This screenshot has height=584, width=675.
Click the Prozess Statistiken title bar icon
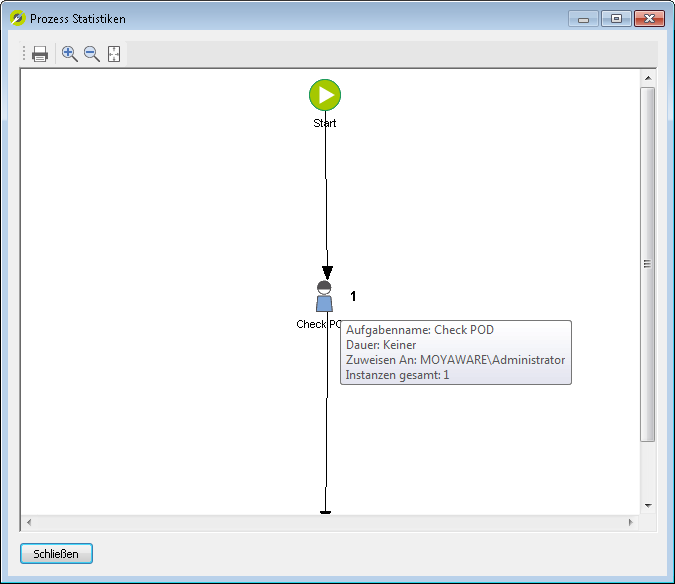coord(18,19)
